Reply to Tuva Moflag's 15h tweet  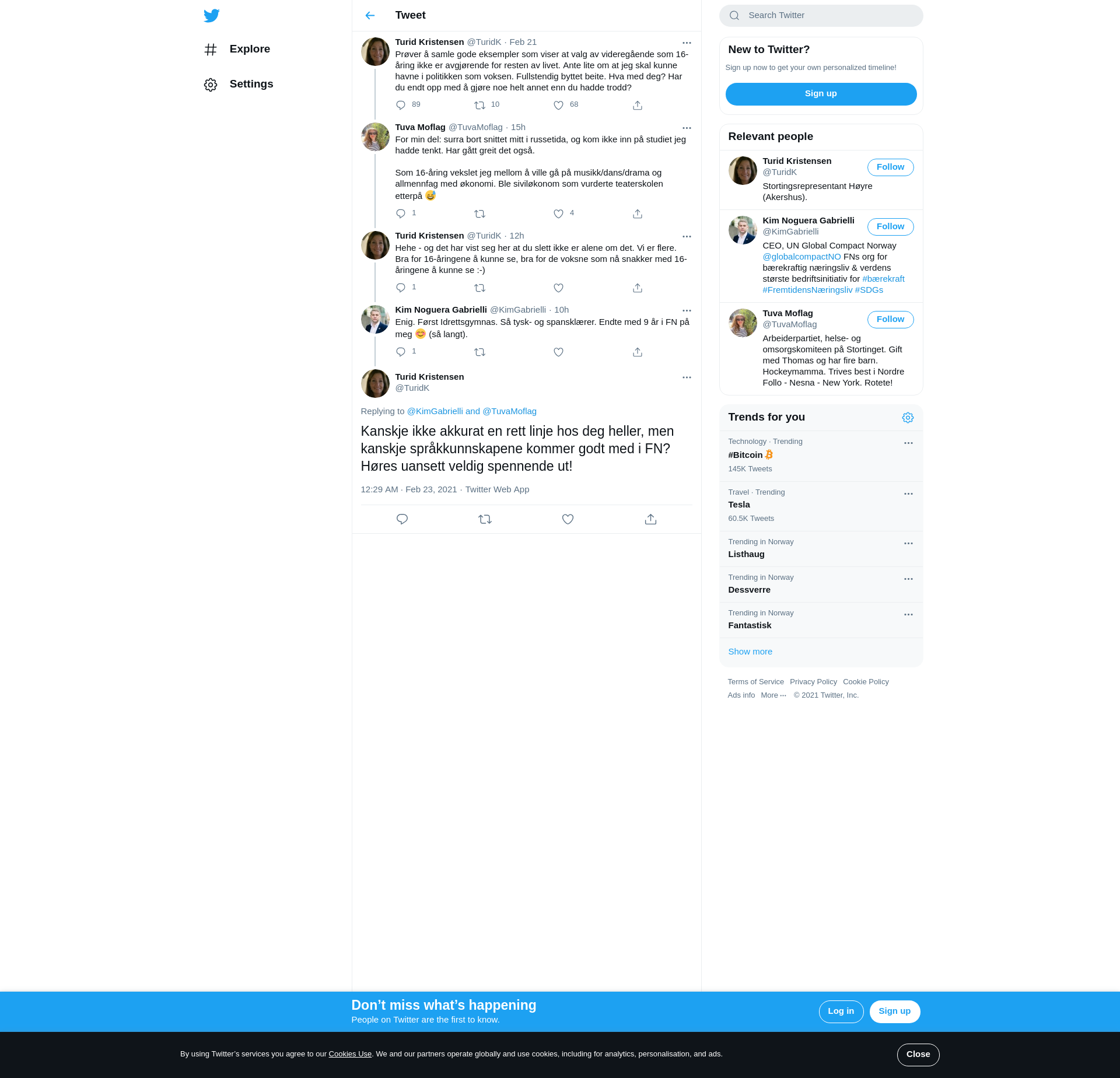pos(401,213)
